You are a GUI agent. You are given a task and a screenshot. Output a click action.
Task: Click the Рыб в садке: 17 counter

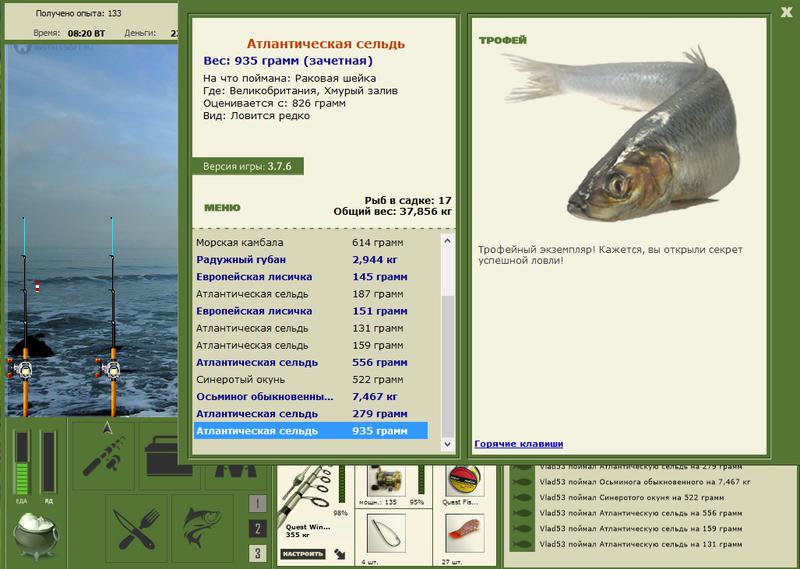[x=408, y=201]
